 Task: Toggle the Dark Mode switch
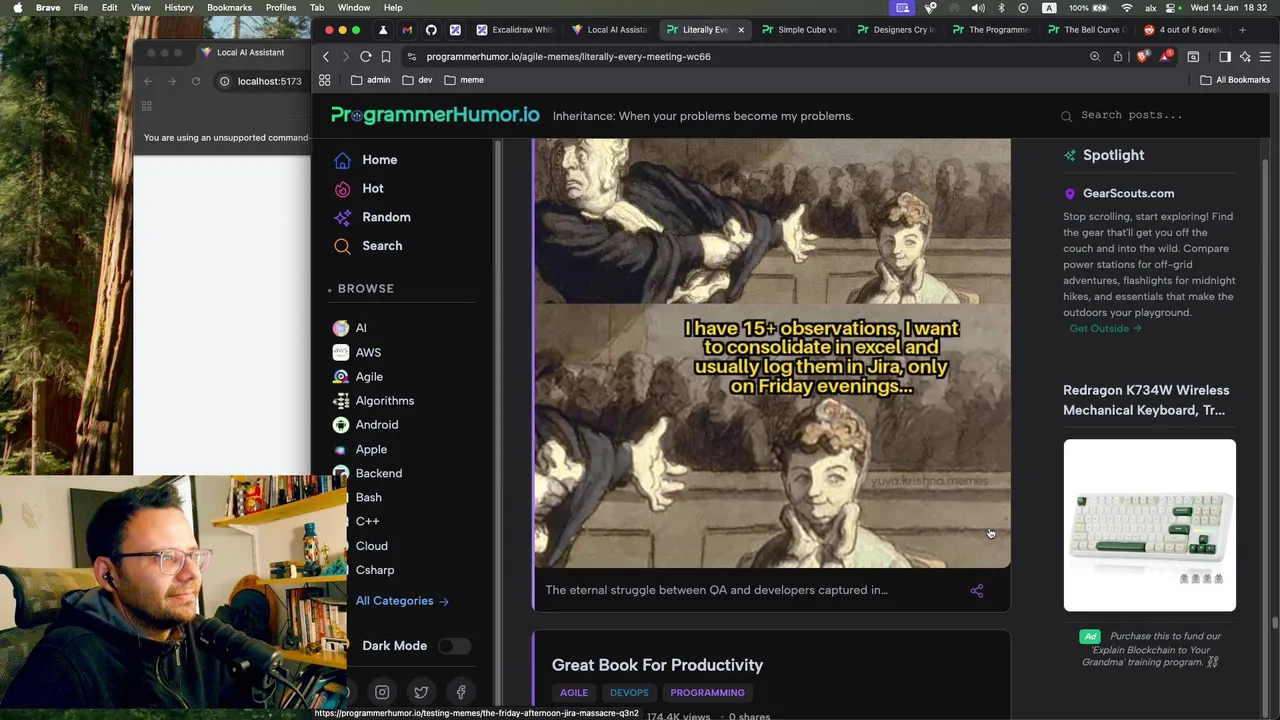click(x=454, y=646)
